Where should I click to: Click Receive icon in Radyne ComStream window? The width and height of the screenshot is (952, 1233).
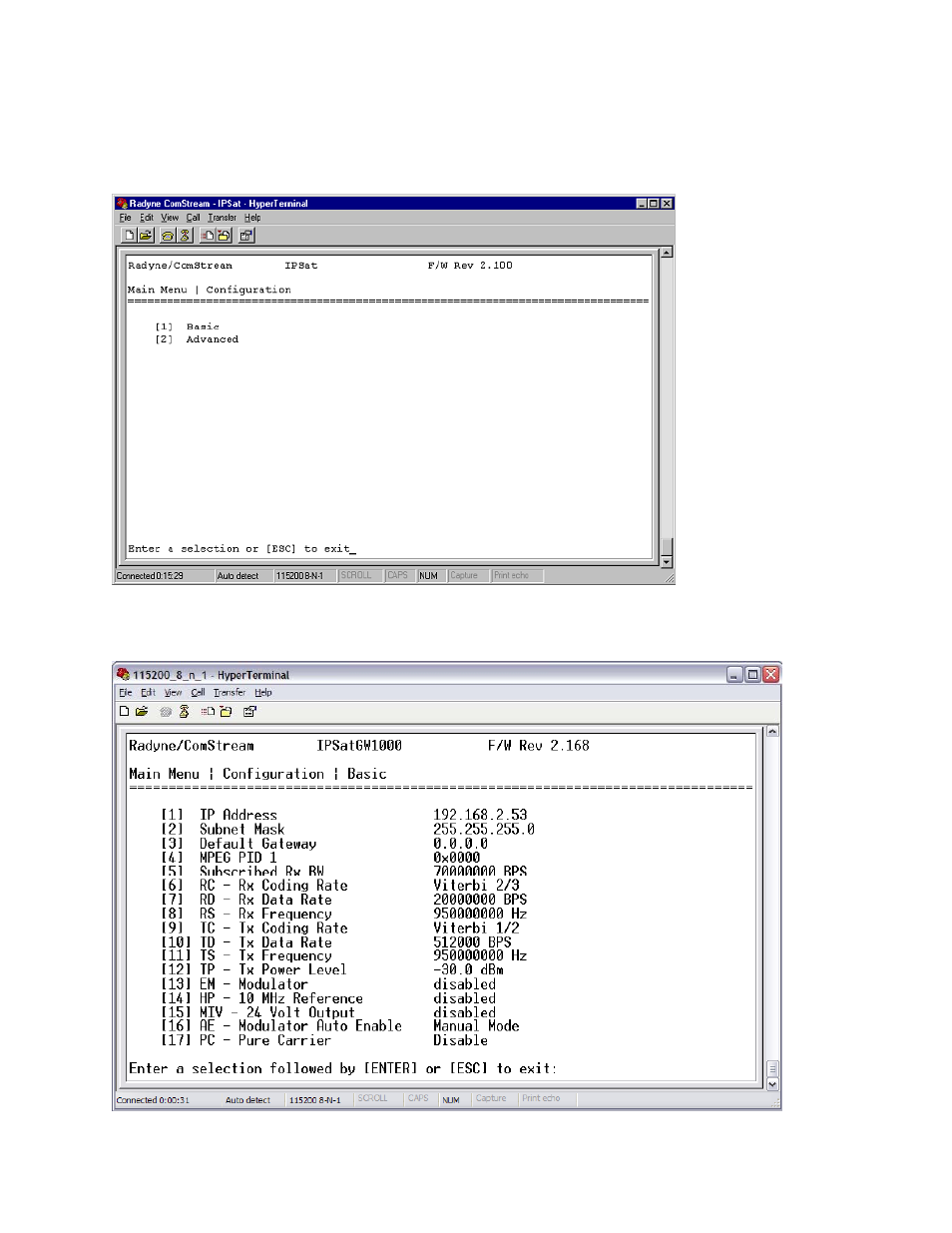(225, 236)
